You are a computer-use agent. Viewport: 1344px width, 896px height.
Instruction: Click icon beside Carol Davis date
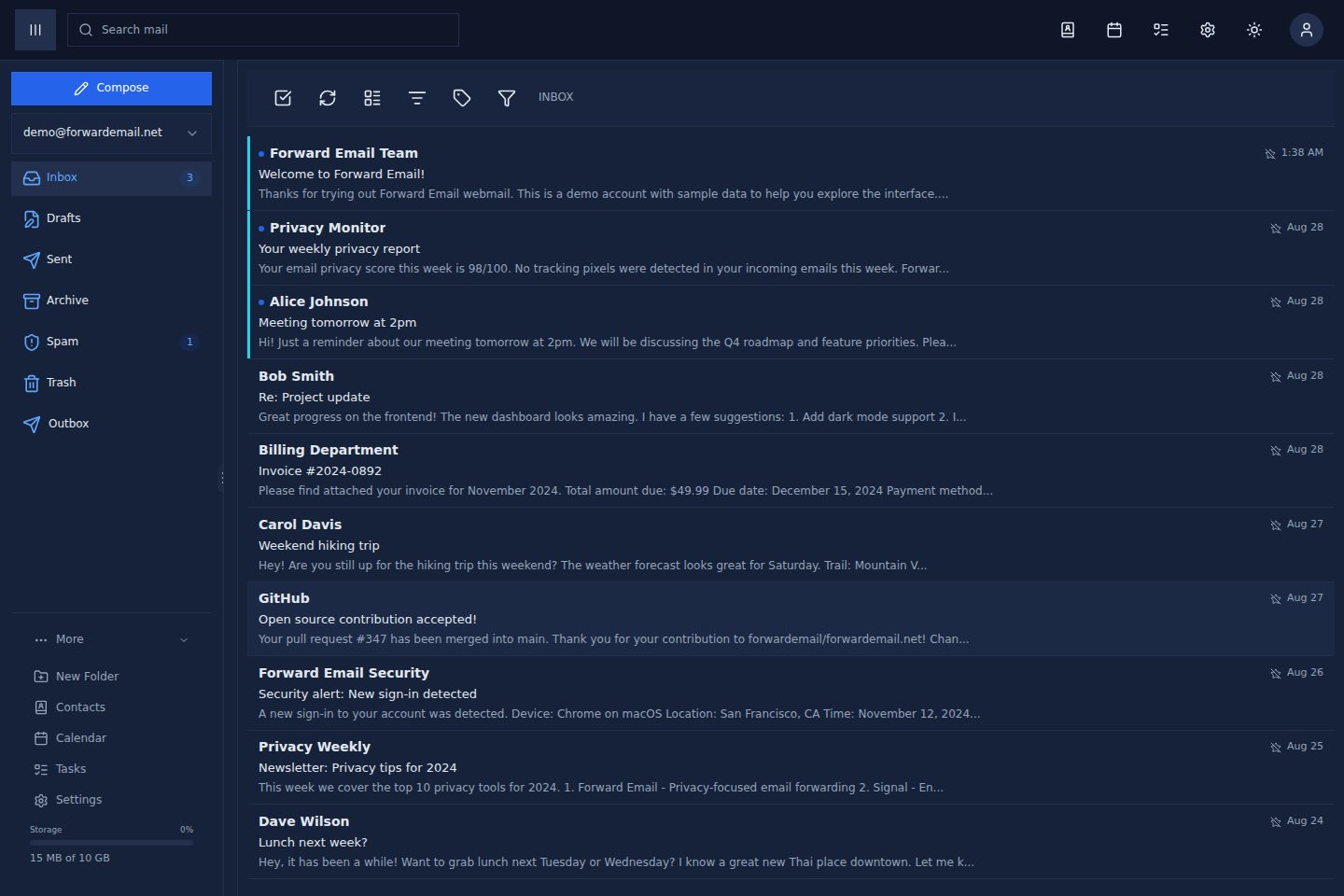pos(1276,525)
